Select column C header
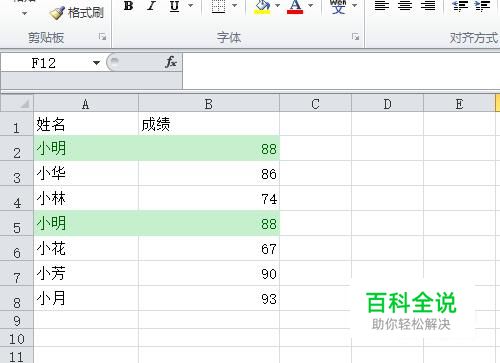The image size is (500, 363). [315, 104]
